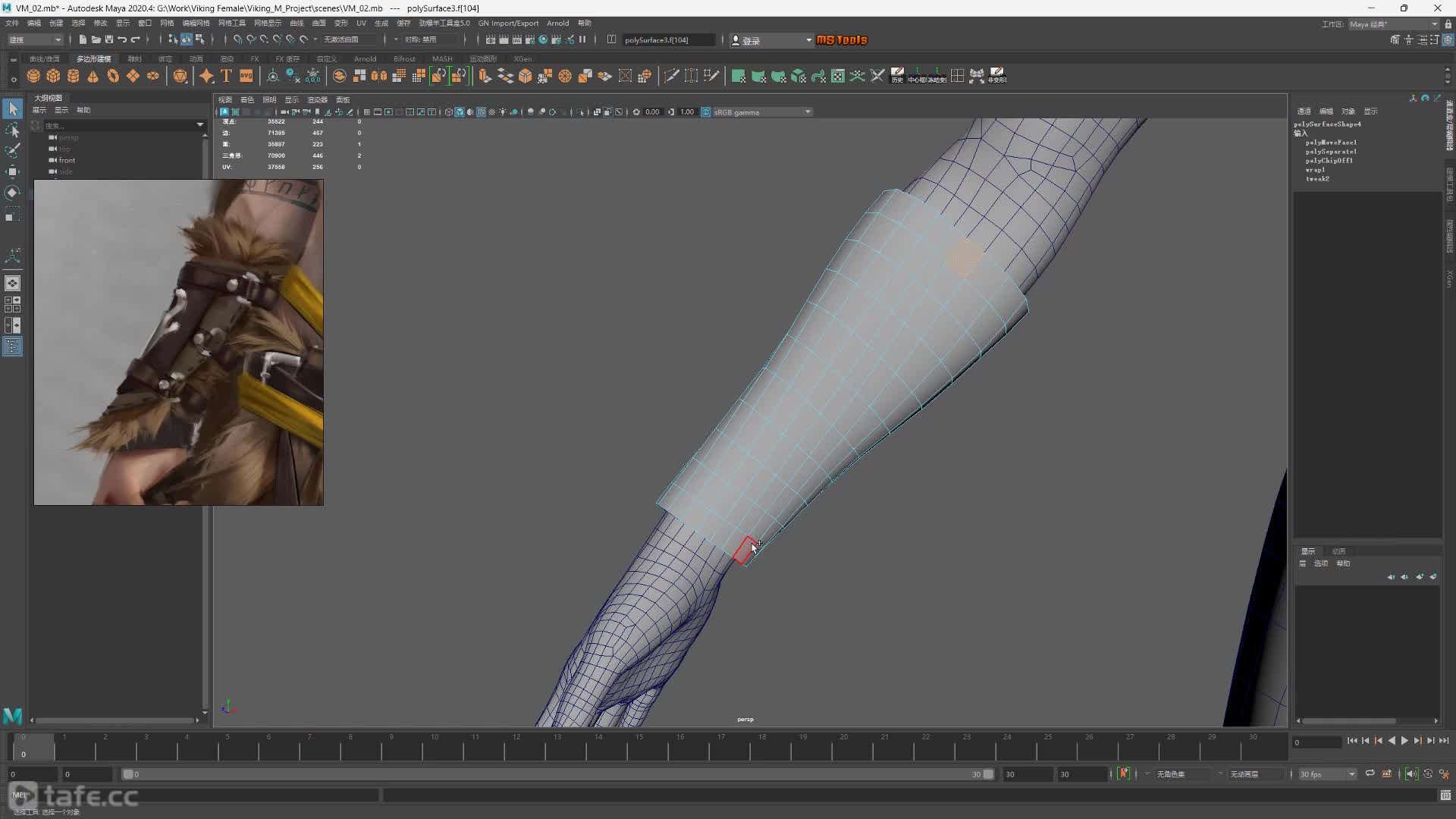Toggle the outliner panel button in sidebar
The width and height of the screenshot is (1456, 819).
[x=12, y=347]
